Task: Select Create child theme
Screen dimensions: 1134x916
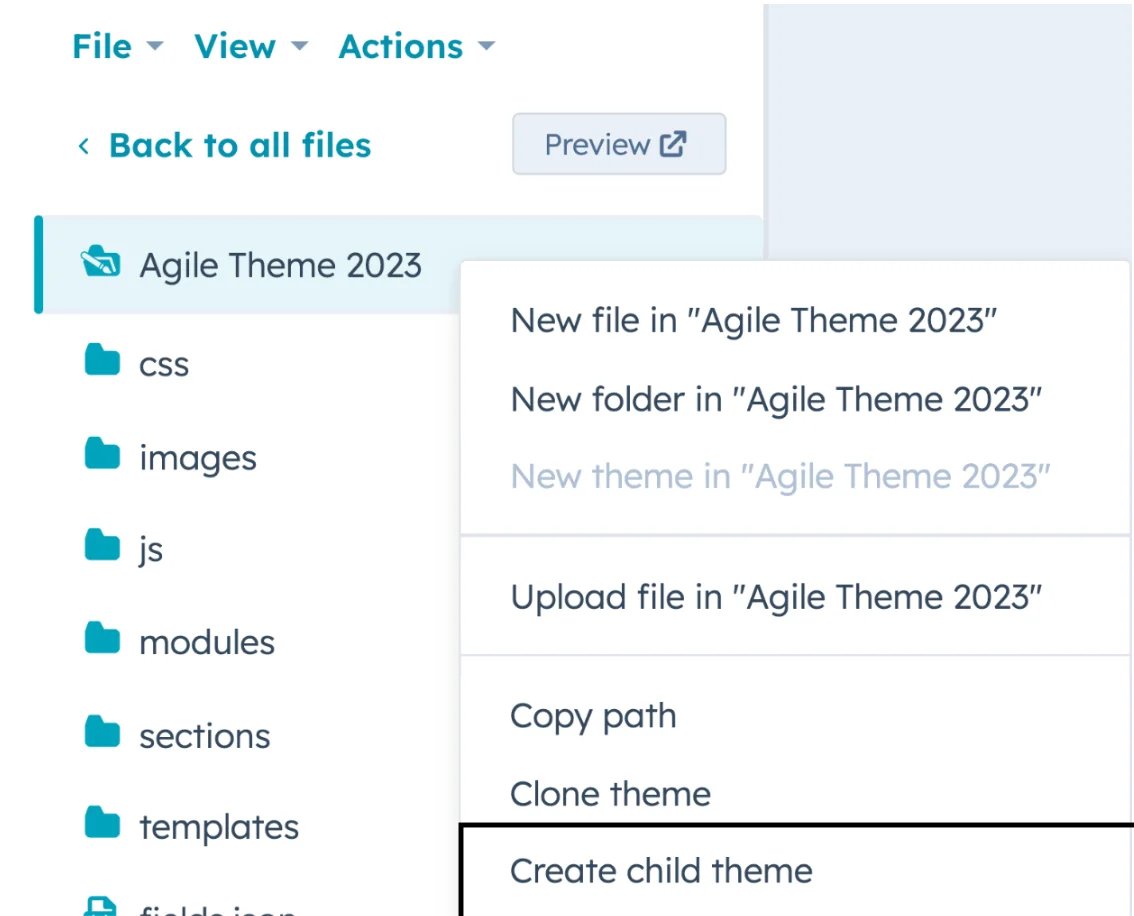Action: click(x=660, y=870)
